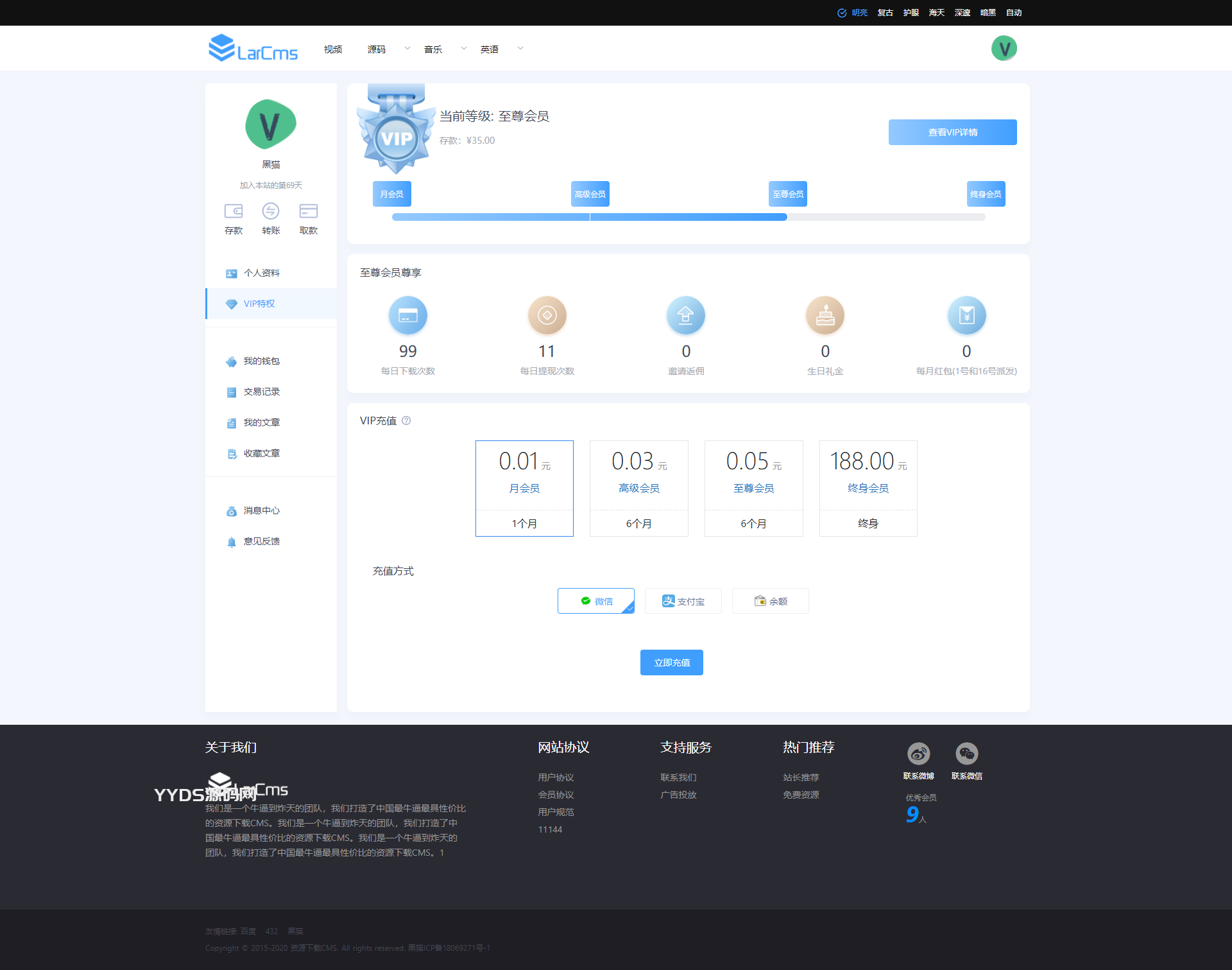The height and width of the screenshot is (970, 1232).
Task: Open the WeChat contact icon in footer
Action: click(x=966, y=754)
